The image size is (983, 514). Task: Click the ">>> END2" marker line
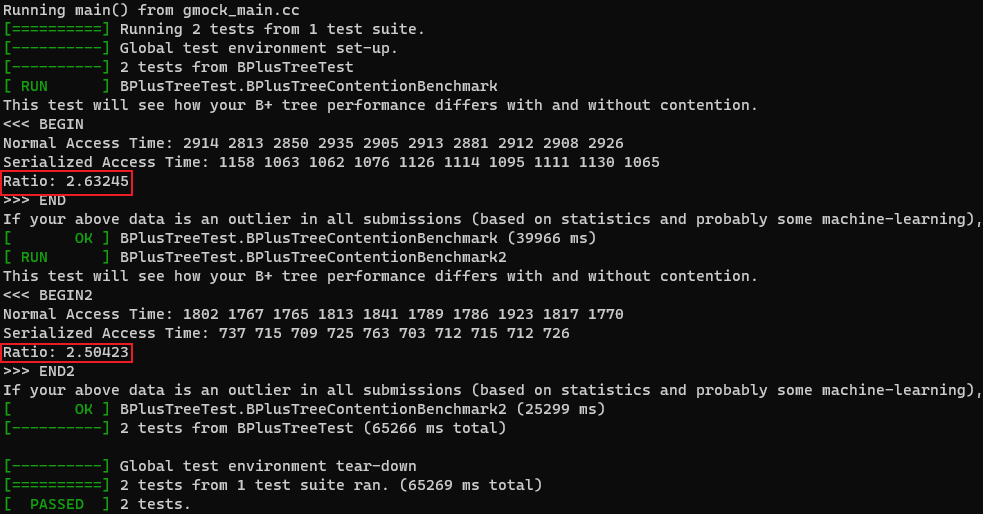(38, 371)
